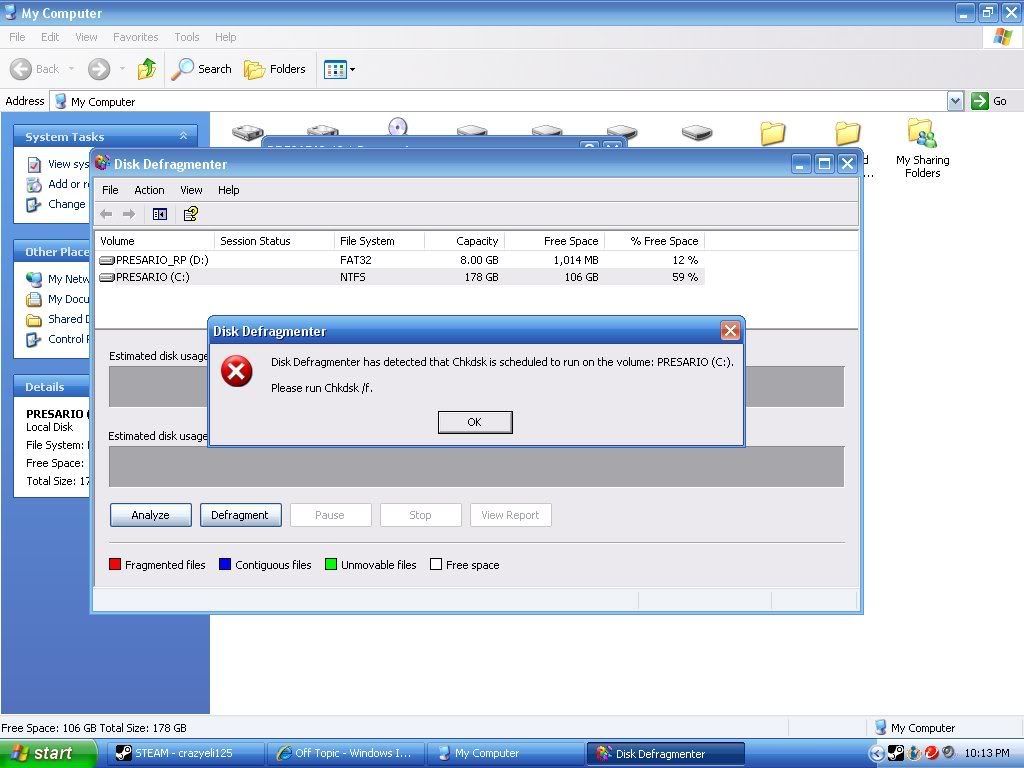
Task: Click the Volume column header
Action: [155, 241]
